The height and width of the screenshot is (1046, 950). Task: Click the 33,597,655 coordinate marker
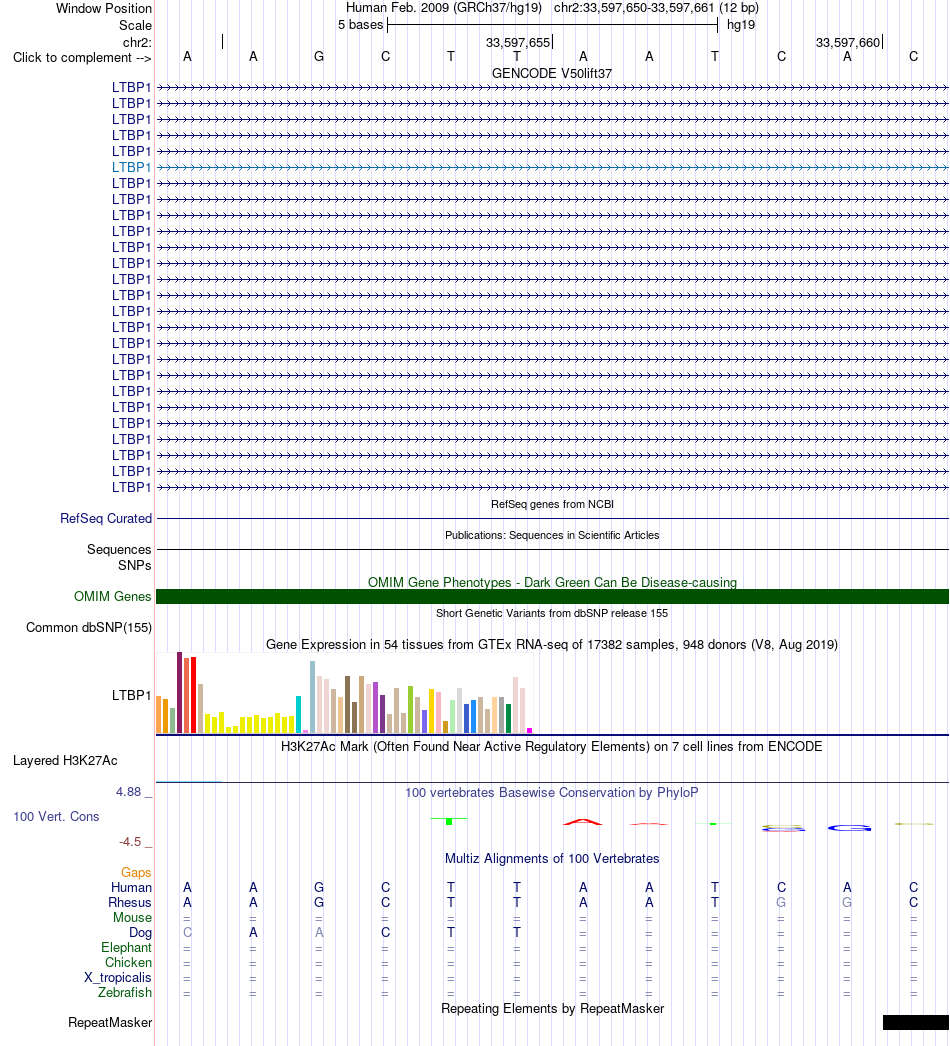(518, 43)
